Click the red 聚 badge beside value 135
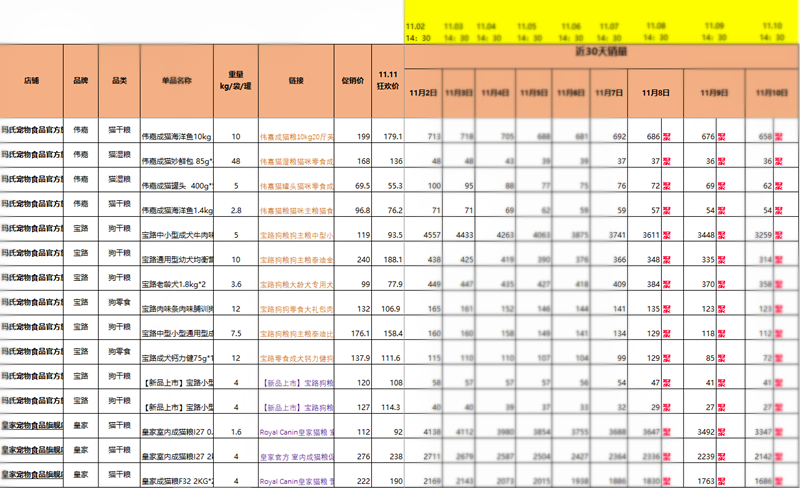 point(666,308)
